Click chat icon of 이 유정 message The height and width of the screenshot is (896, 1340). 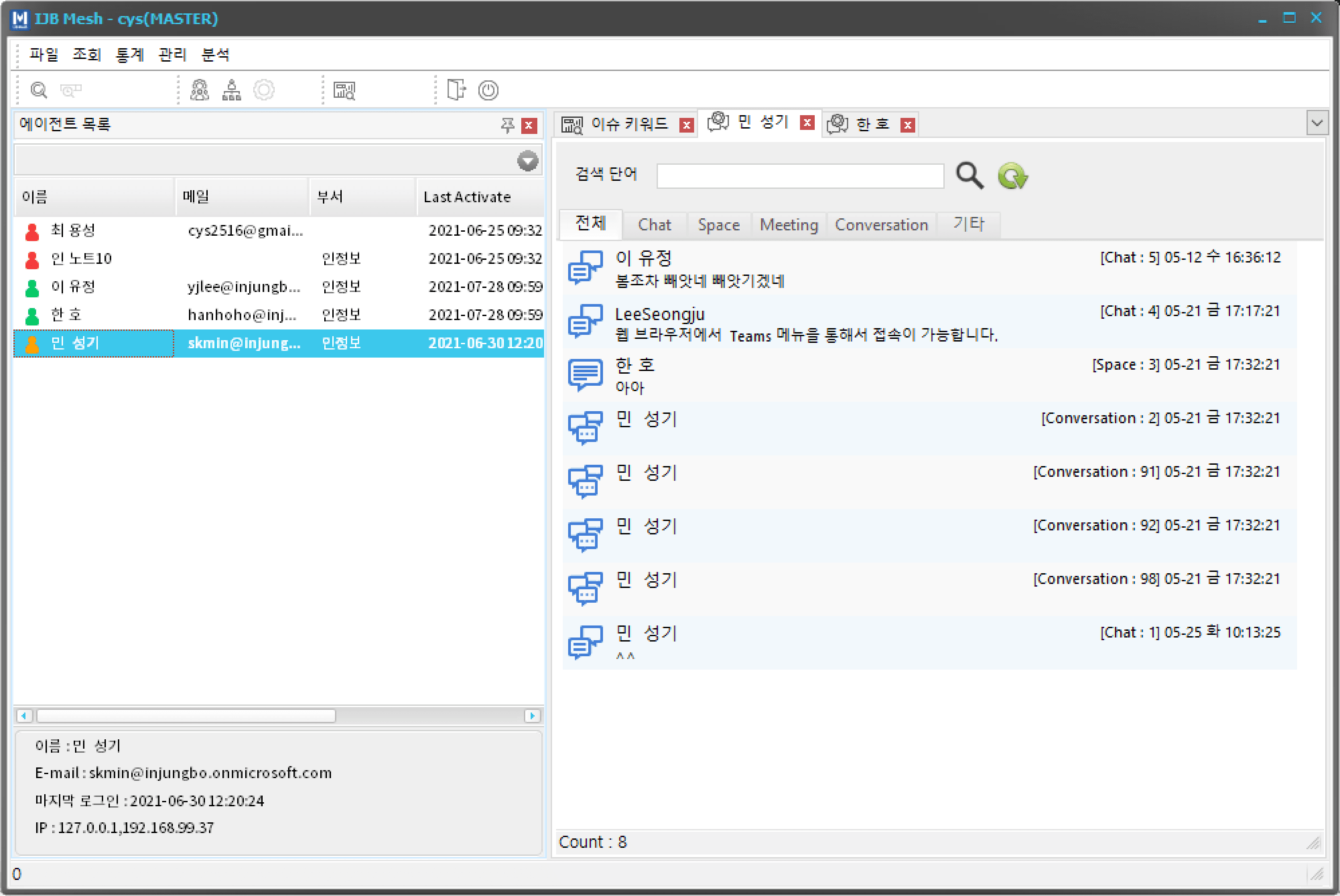point(586,268)
